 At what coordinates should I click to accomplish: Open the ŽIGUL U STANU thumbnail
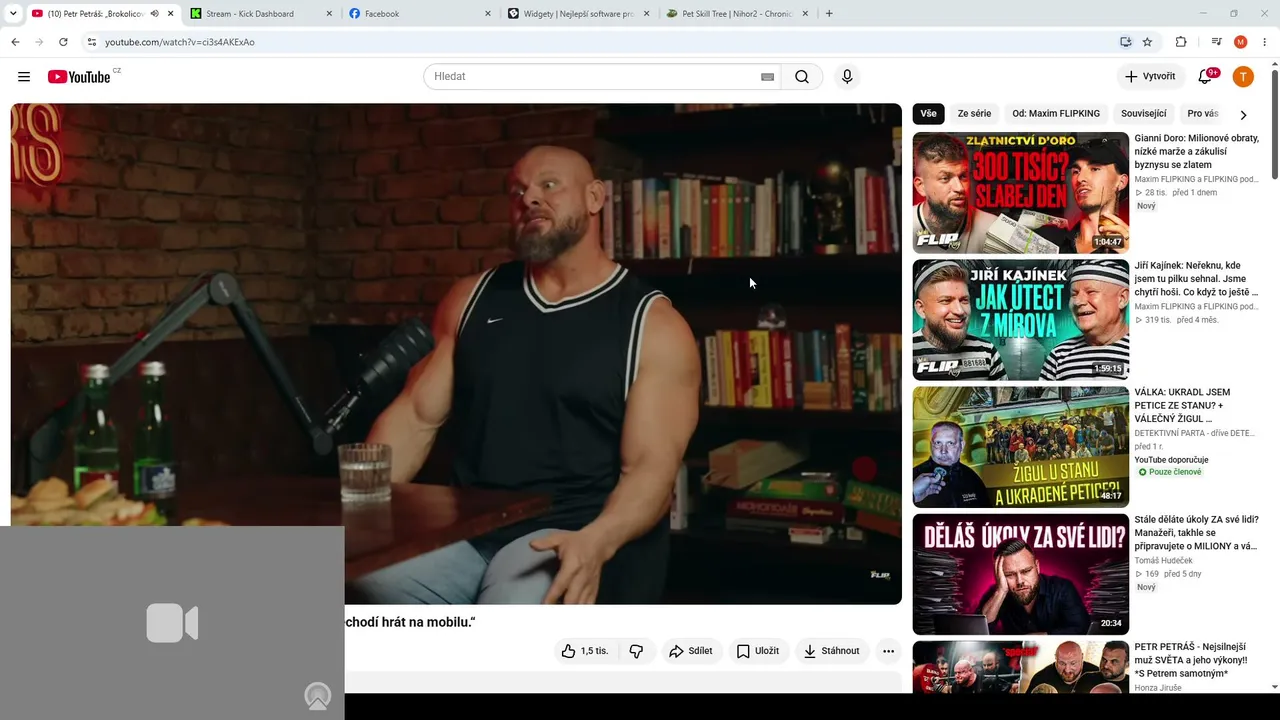pyautogui.click(x=1020, y=446)
